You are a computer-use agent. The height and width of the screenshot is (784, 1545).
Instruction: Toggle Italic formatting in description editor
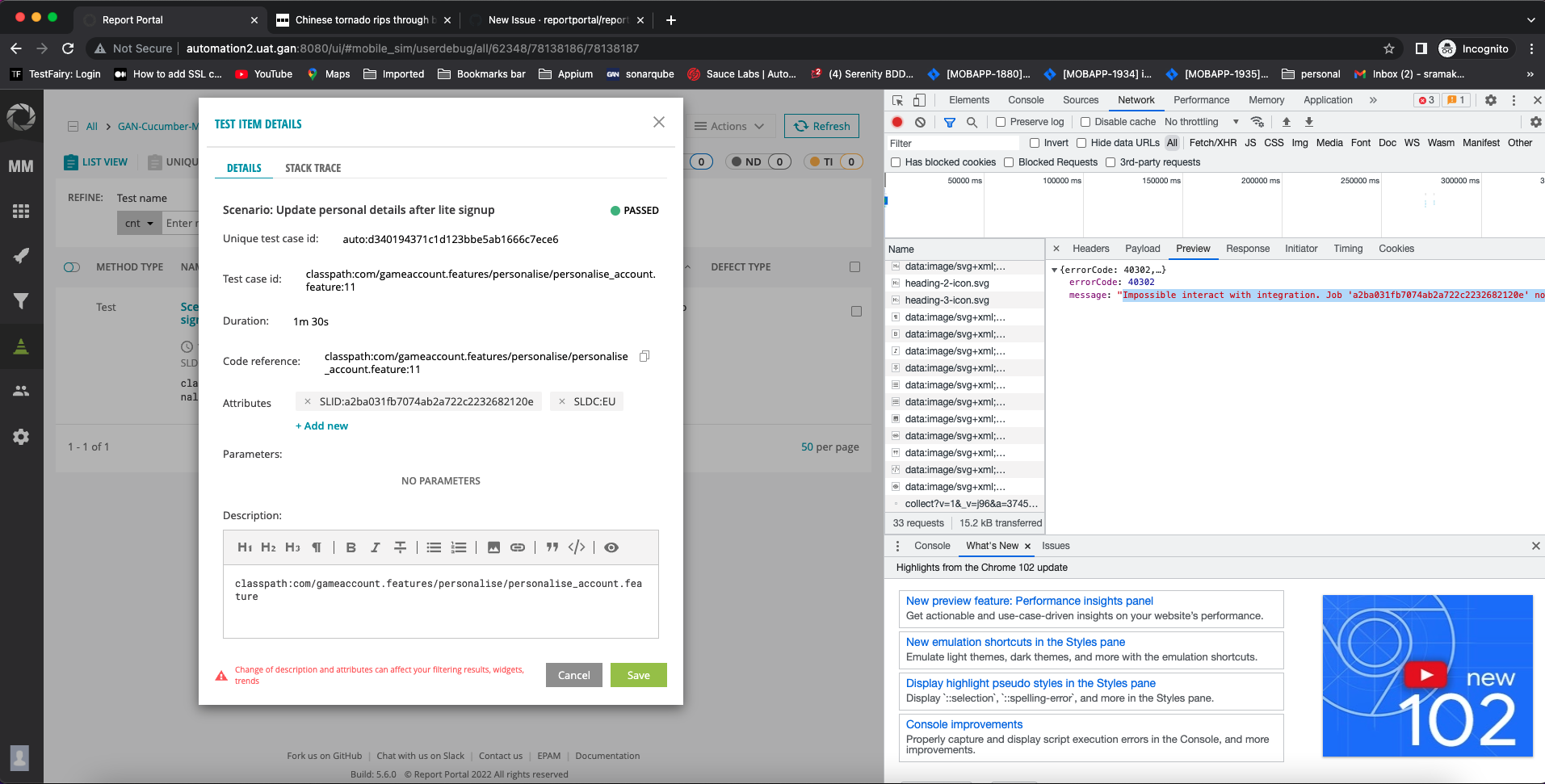tap(376, 547)
